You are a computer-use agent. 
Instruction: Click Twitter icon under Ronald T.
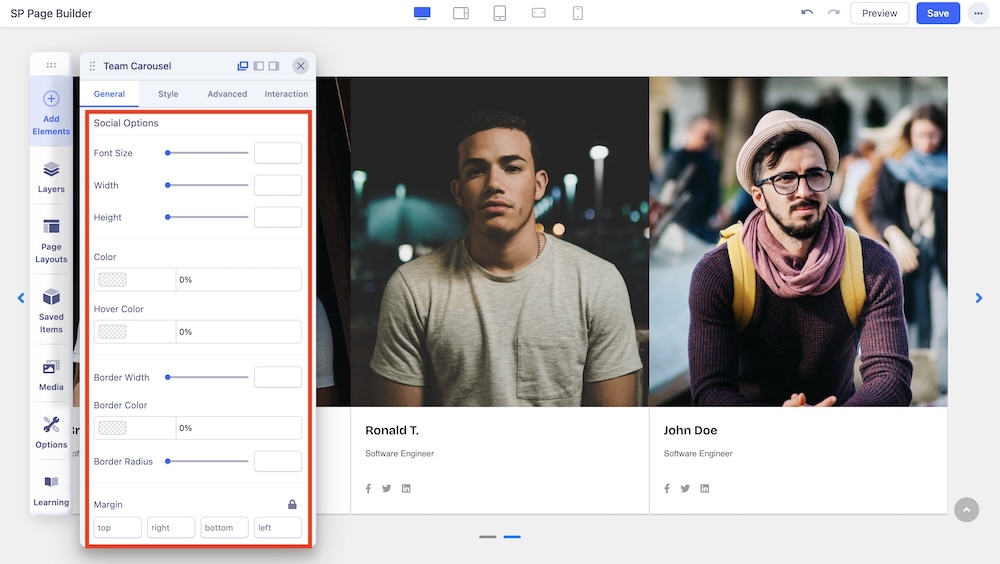[x=387, y=489]
